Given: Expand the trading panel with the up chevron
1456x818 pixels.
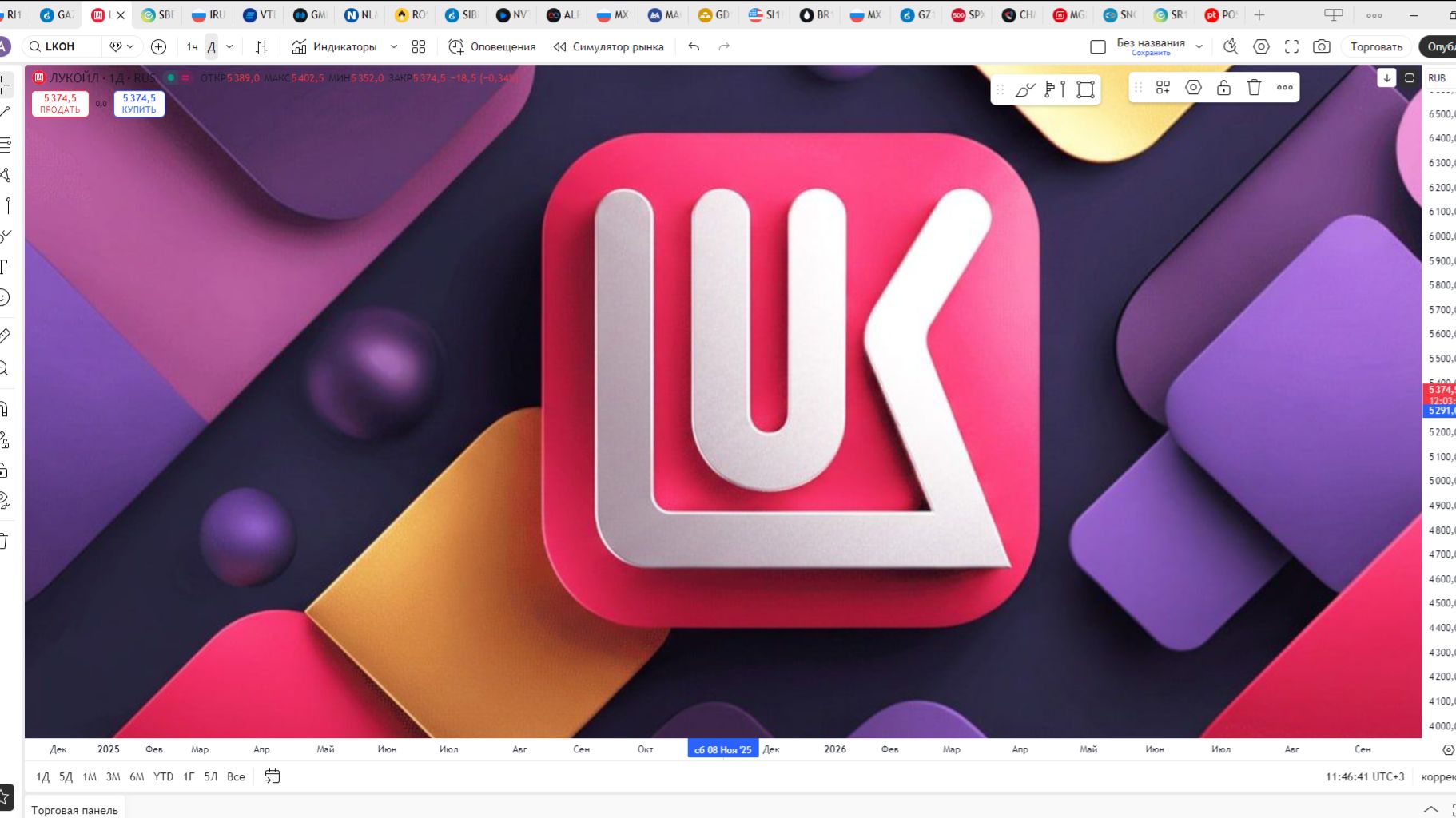Looking at the screenshot, I should pyautogui.click(x=1430, y=809).
